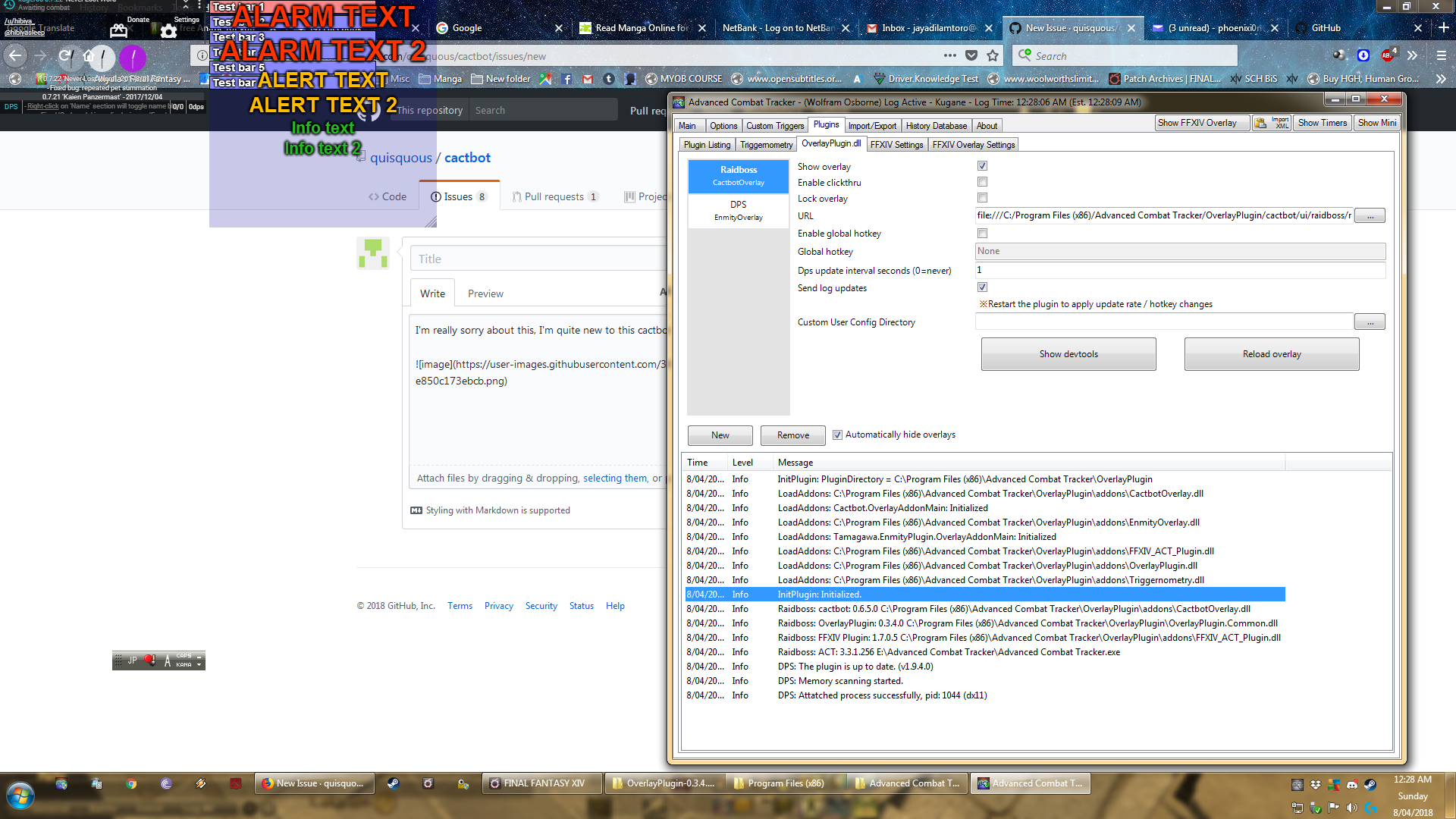Expand the bookmarks toolbar overflow chevron
This screenshot has height=819, width=1456.
tap(1440, 79)
